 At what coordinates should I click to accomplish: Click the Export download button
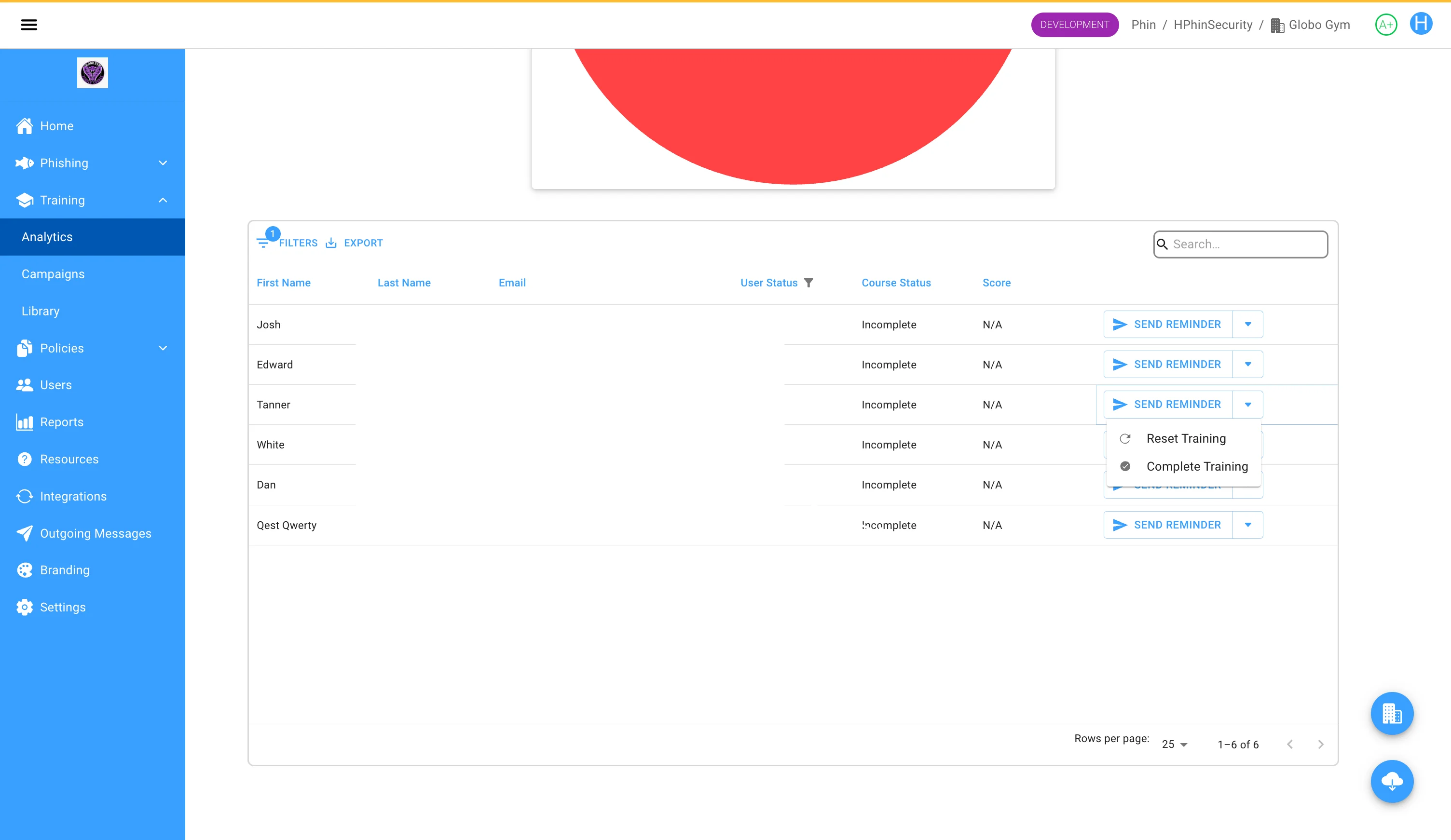(354, 243)
